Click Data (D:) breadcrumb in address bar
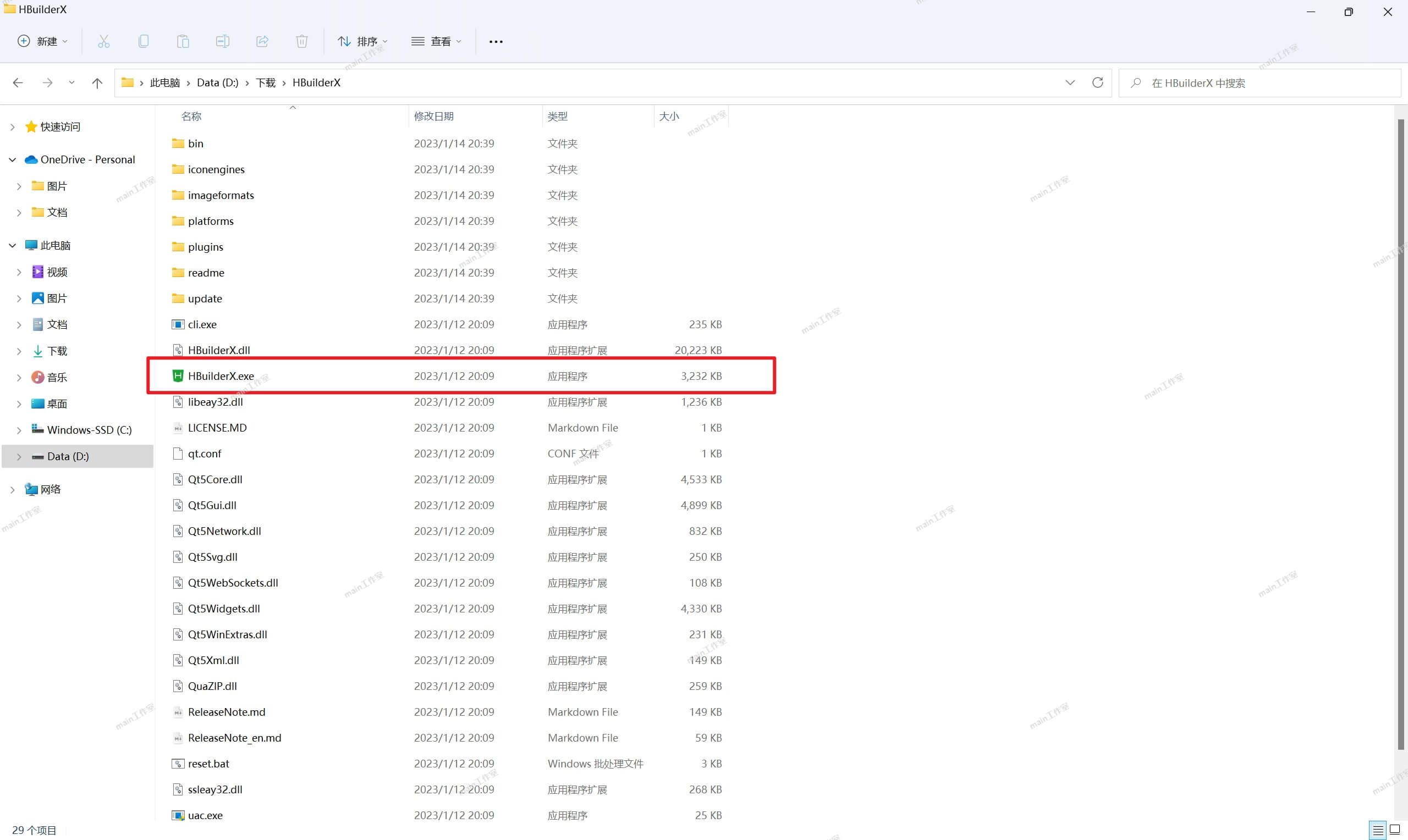The height and width of the screenshot is (840, 1408). coord(217,82)
